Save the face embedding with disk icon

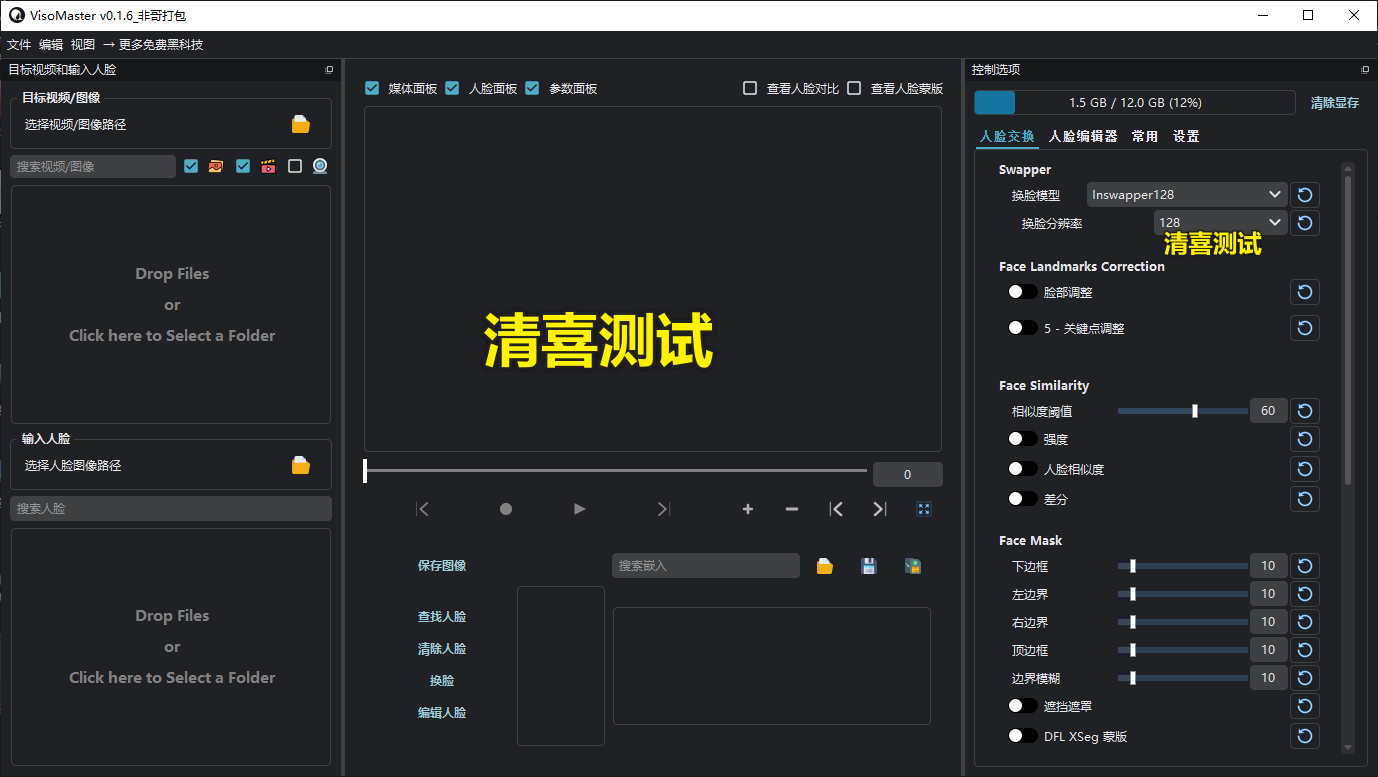868,565
